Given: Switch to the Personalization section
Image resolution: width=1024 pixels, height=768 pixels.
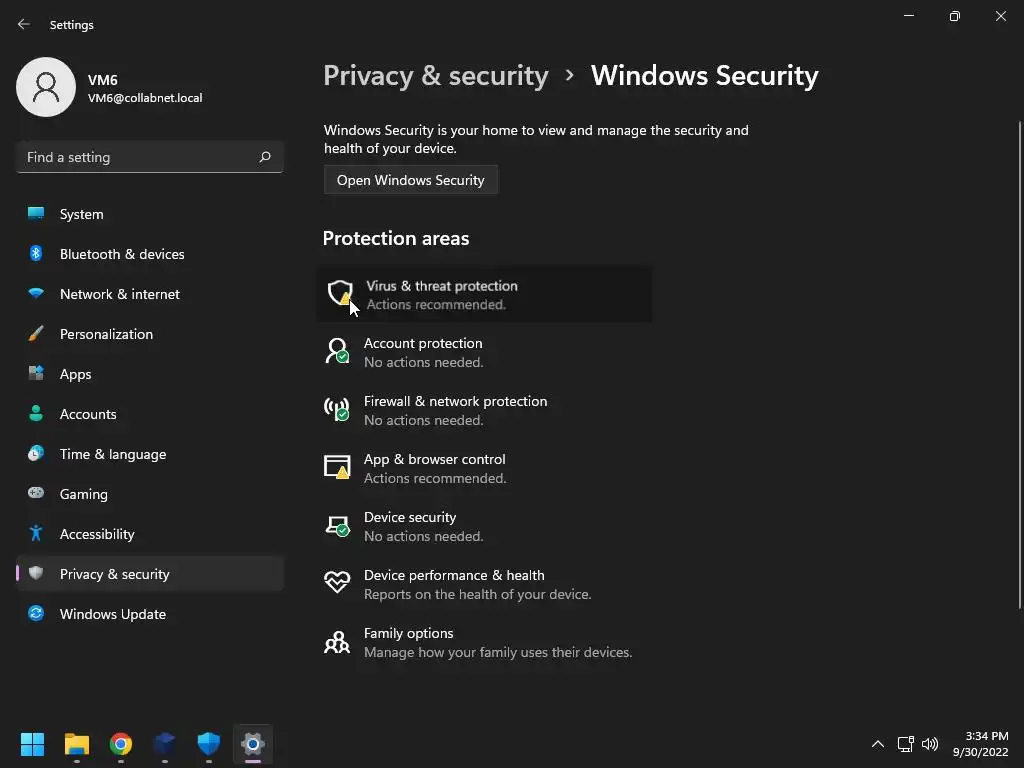Looking at the screenshot, I should point(106,334).
